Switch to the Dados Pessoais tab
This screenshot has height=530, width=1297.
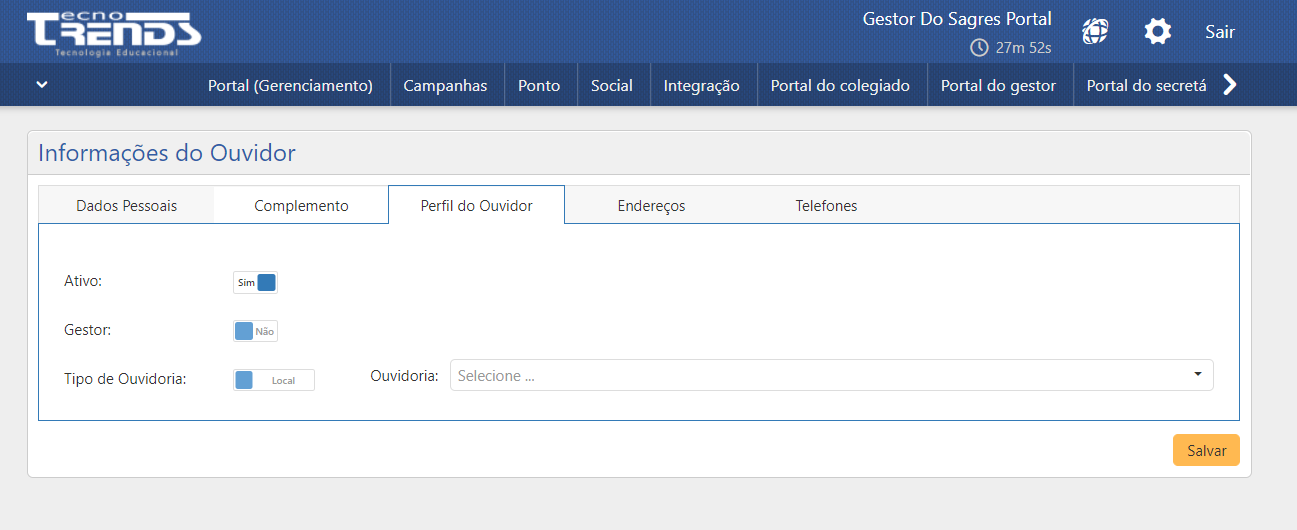click(126, 205)
